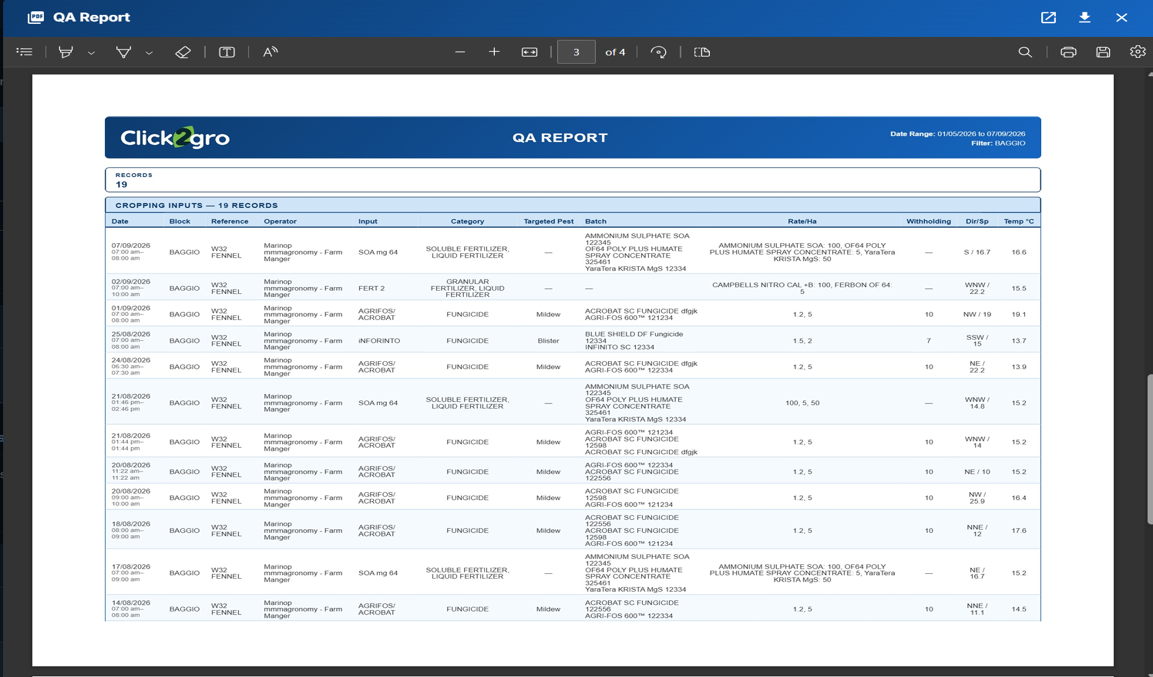Click the Batch column header
Image resolution: width=1153 pixels, height=677 pixels.
pos(596,221)
